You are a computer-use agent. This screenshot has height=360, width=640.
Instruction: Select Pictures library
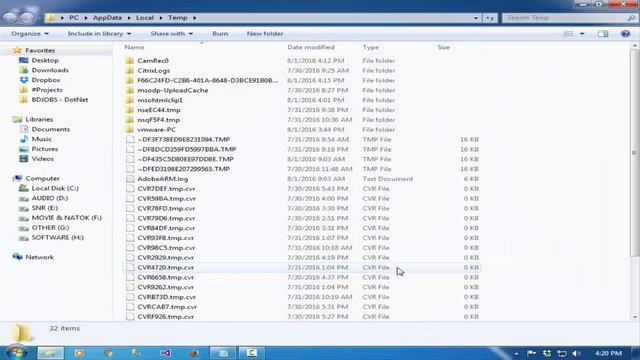click(45, 149)
